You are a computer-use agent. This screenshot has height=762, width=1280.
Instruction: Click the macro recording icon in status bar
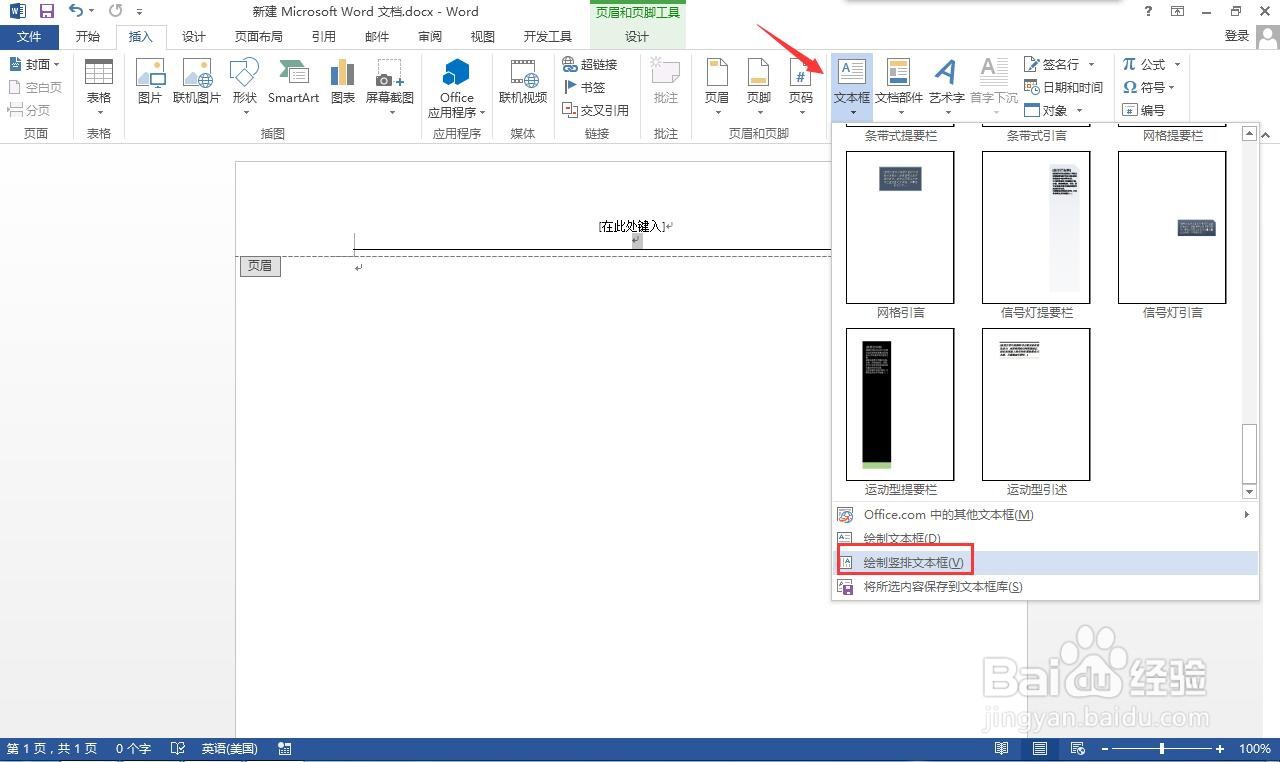pyautogui.click(x=285, y=749)
